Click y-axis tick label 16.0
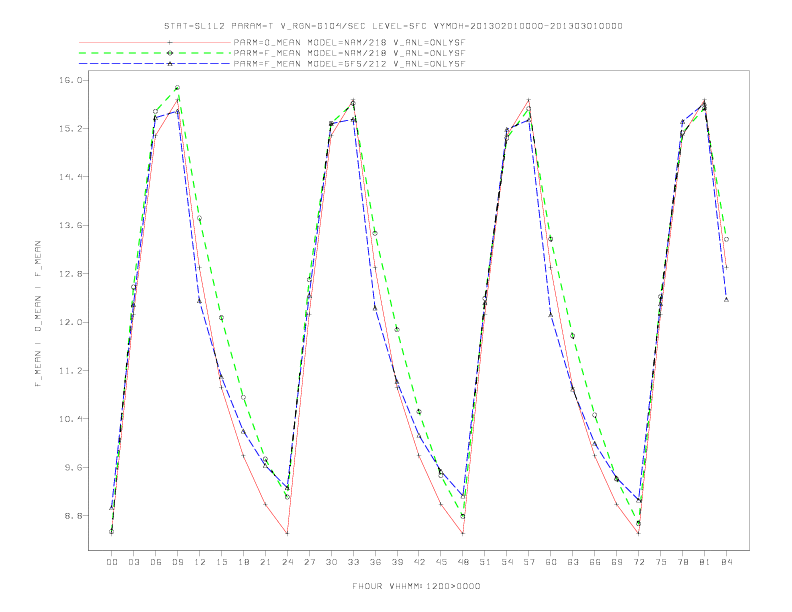The height and width of the screenshot is (612, 792). tap(70, 80)
